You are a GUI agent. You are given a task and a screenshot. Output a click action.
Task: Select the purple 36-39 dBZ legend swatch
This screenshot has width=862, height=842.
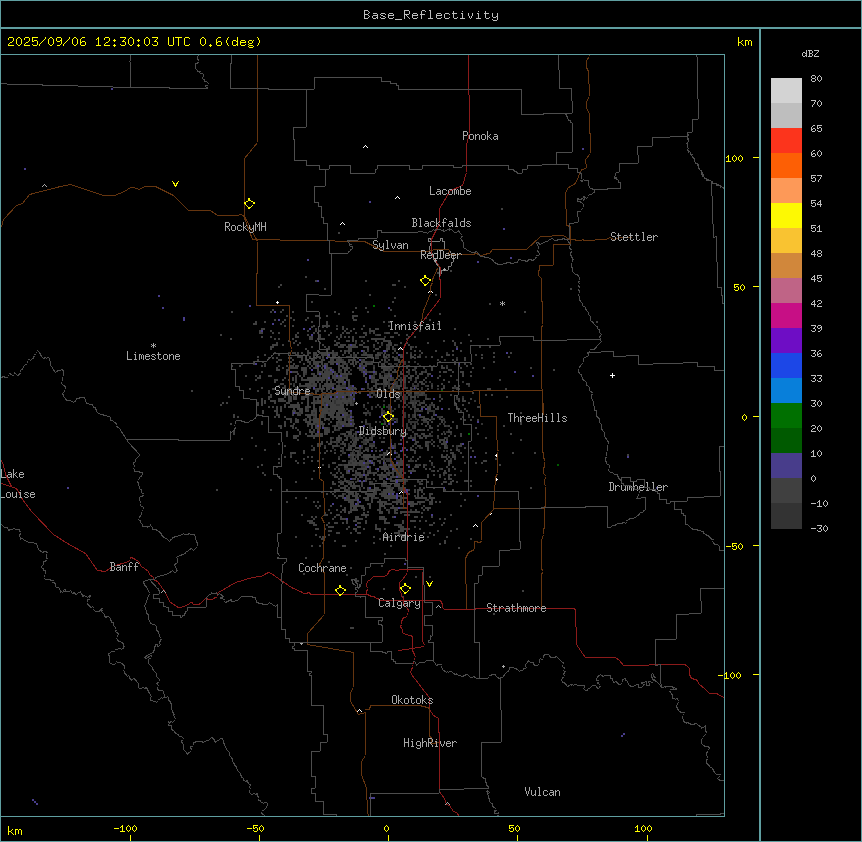click(786, 341)
